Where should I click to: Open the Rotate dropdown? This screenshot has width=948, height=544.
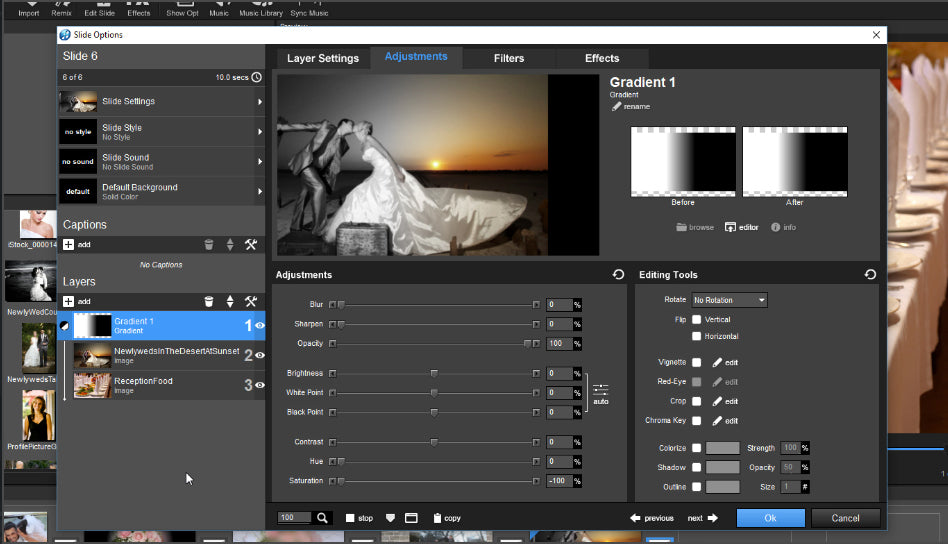729,300
